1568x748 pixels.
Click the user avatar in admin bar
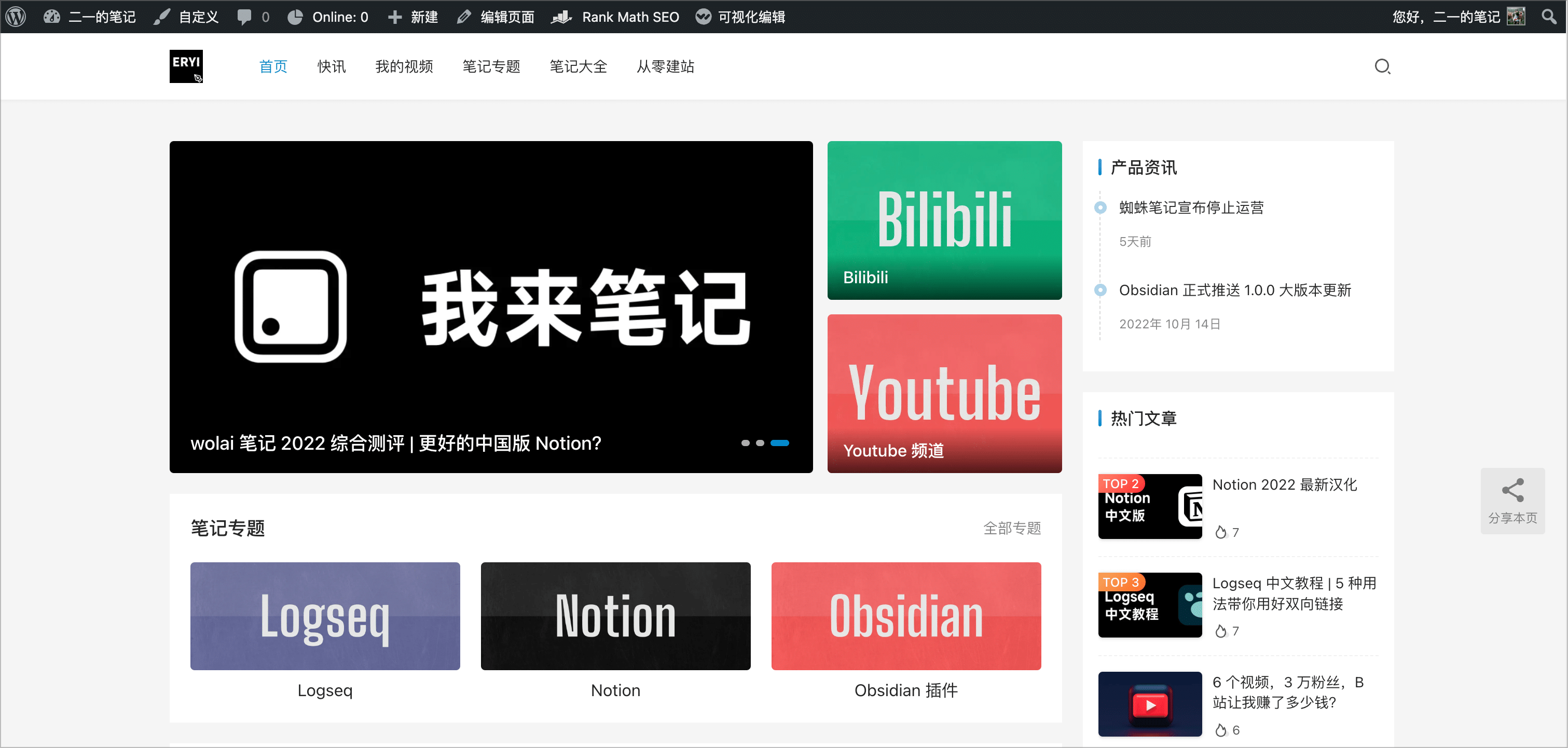click(x=1516, y=17)
